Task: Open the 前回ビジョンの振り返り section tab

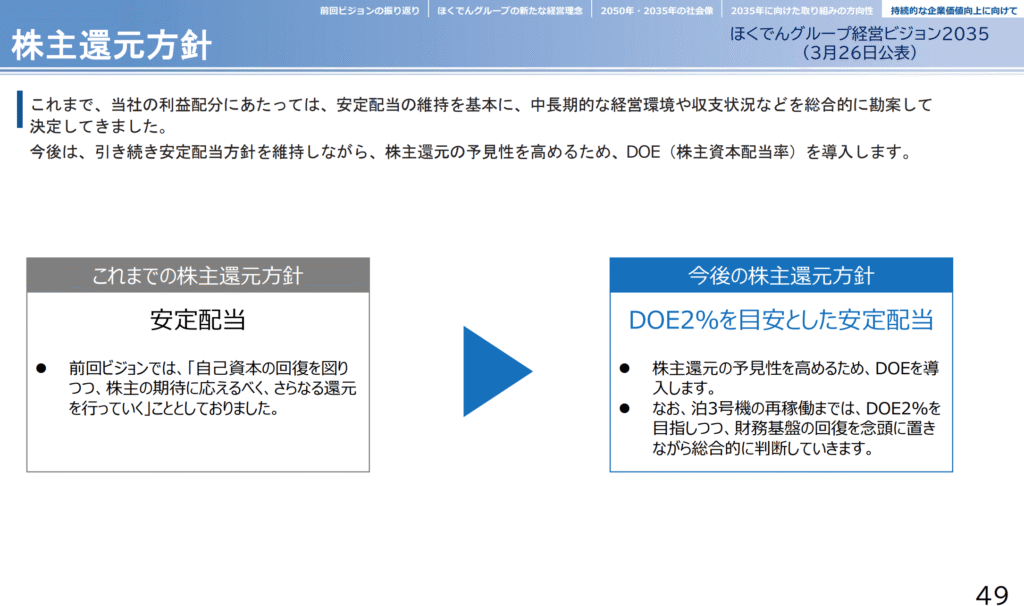Action: (370, 10)
